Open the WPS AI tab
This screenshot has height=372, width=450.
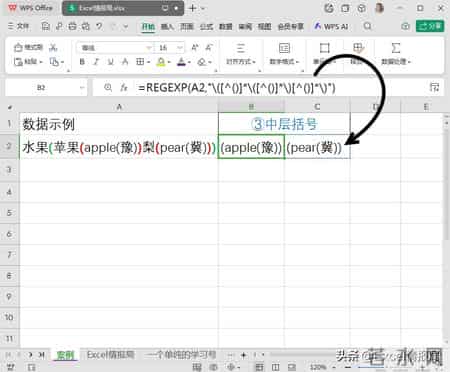tap(331, 26)
